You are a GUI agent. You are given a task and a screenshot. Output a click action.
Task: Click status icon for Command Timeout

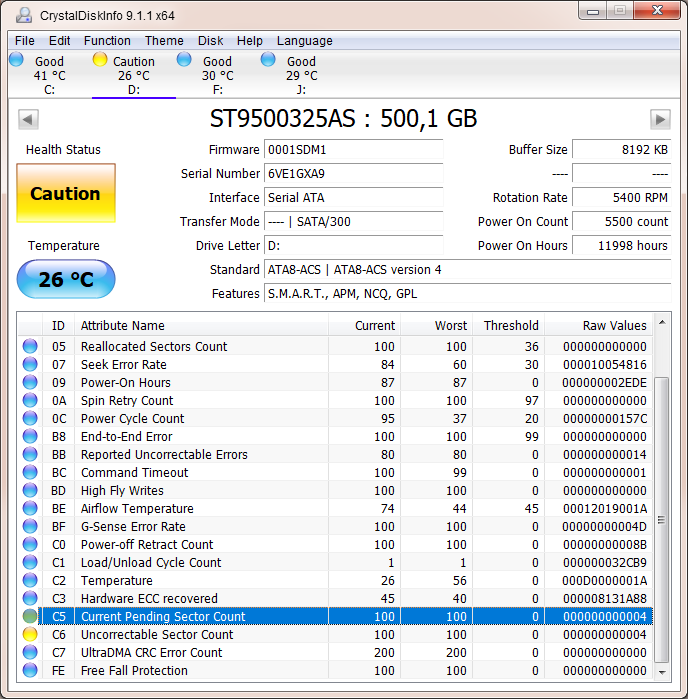point(30,472)
